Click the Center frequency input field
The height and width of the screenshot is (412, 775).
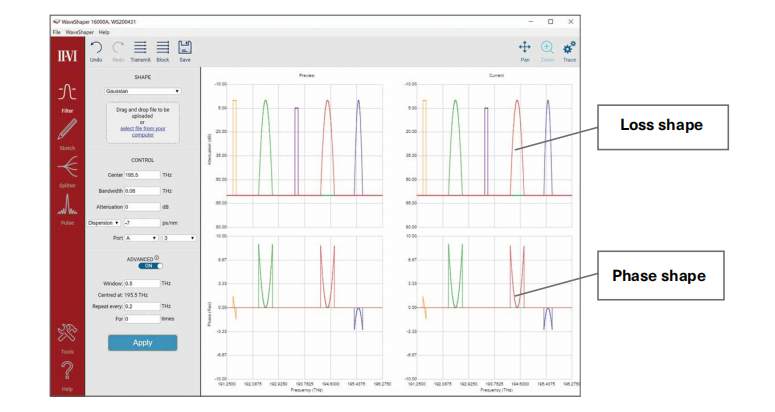[x=142, y=175]
